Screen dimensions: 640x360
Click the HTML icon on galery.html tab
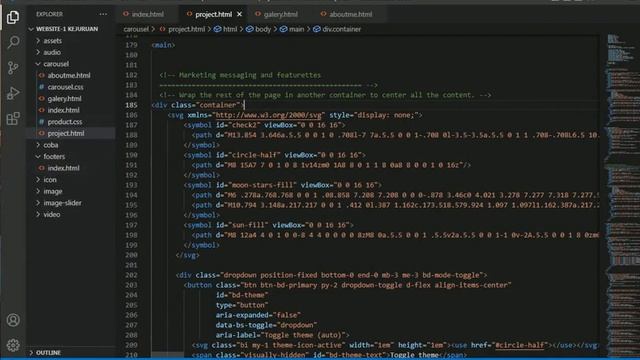(258, 14)
